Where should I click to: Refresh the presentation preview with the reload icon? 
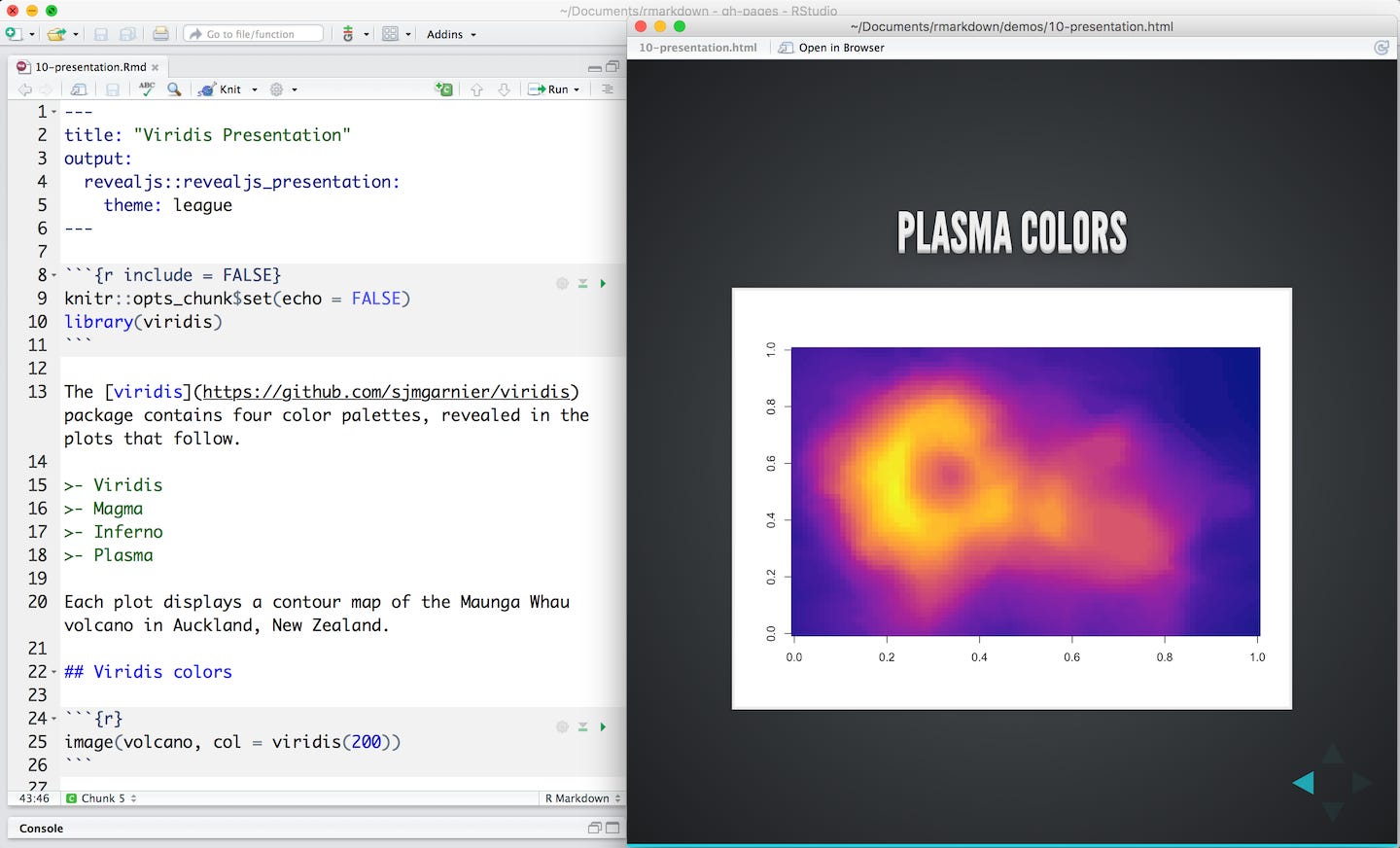click(1382, 47)
